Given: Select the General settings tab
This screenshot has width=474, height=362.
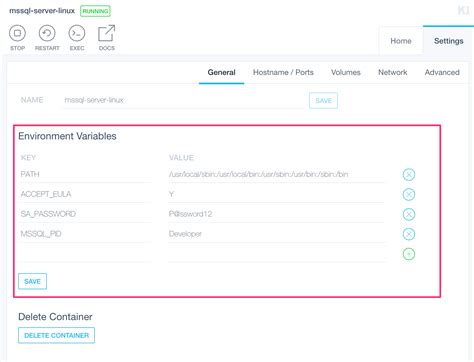Looking at the screenshot, I should click(221, 72).
